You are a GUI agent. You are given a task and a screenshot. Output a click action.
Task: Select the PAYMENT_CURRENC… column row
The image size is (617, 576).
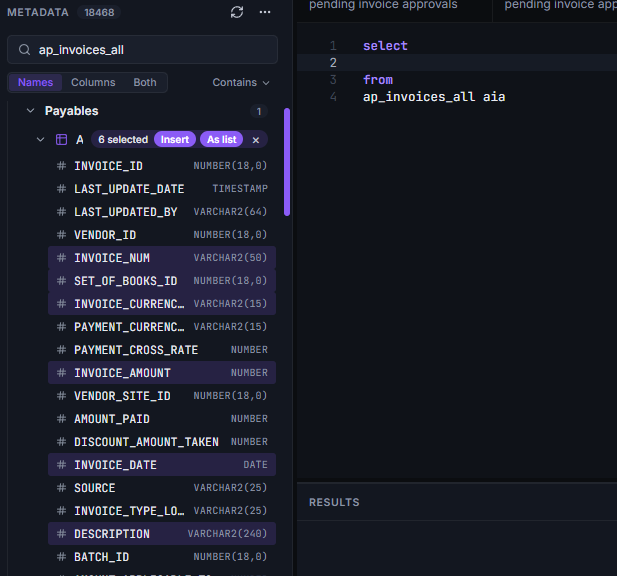162,327
